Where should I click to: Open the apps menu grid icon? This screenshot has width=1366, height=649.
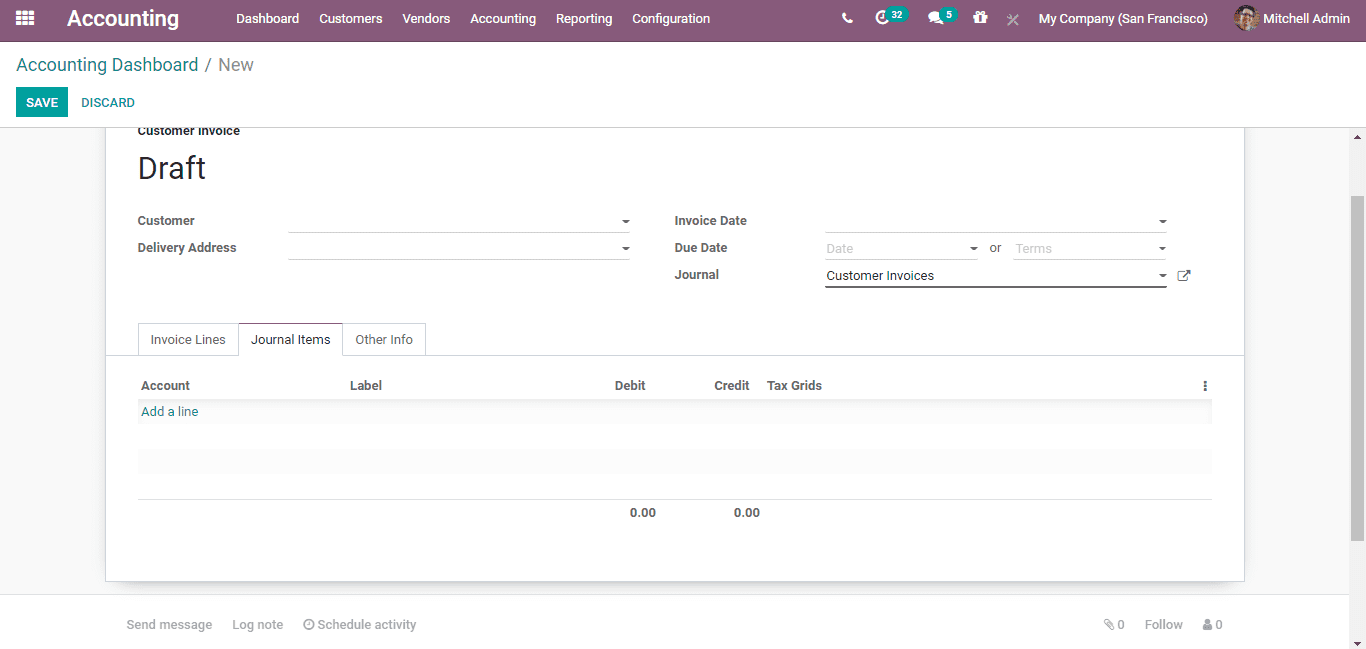[24, 19]
